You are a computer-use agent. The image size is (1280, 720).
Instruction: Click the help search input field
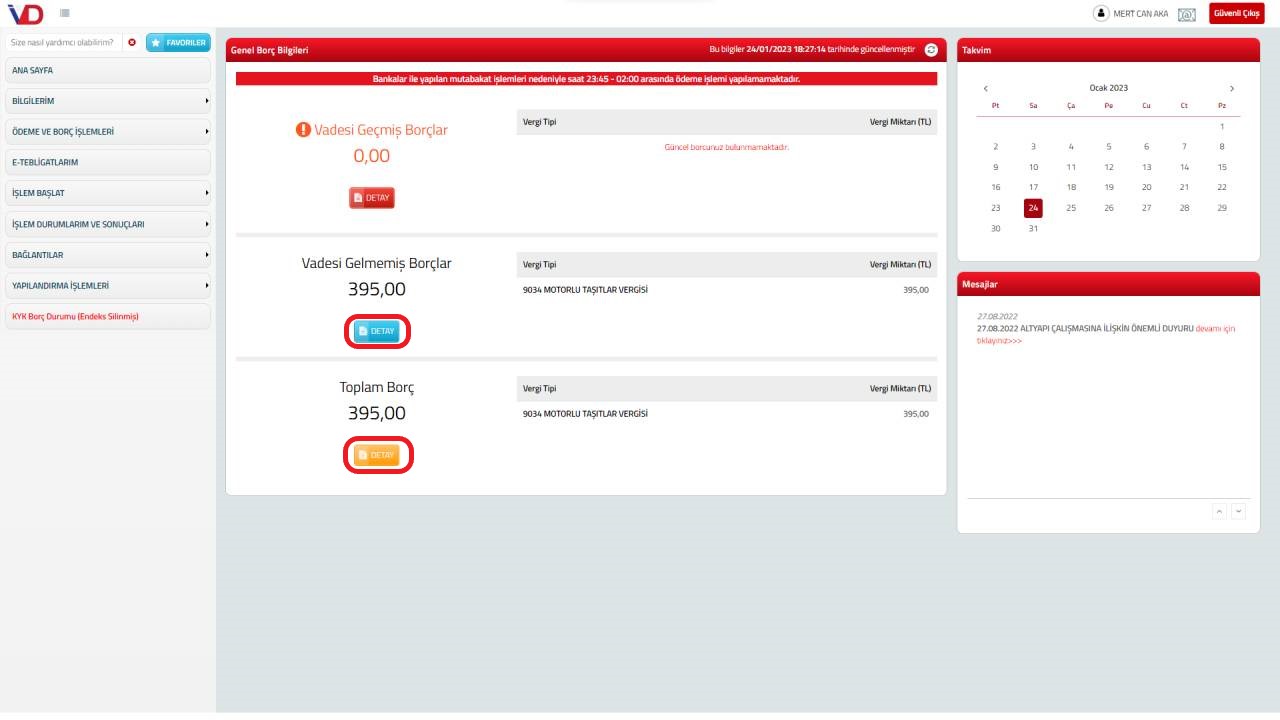coord(62,43)
